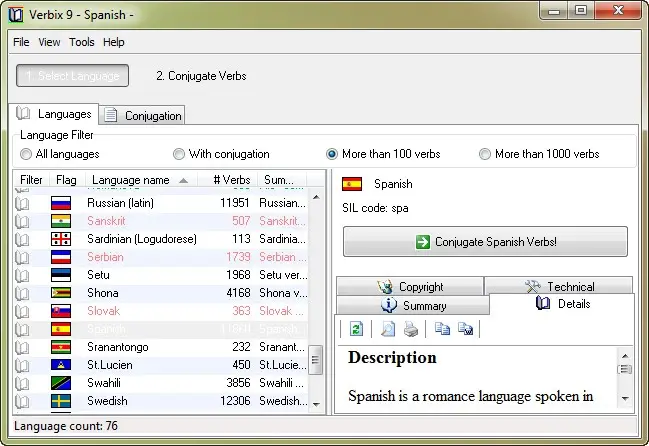Viewport: 649px width, 446px height.
Task: Click the 1. Select Language button
Action: (72, 76)
